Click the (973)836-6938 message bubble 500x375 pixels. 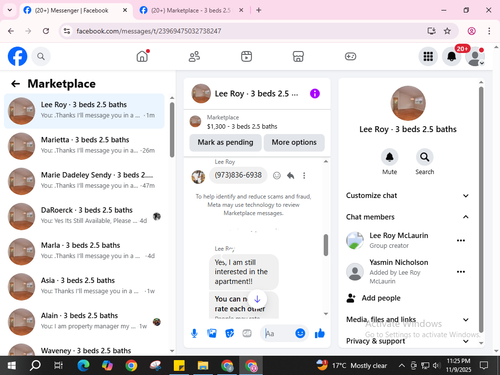tap(238, 175)
